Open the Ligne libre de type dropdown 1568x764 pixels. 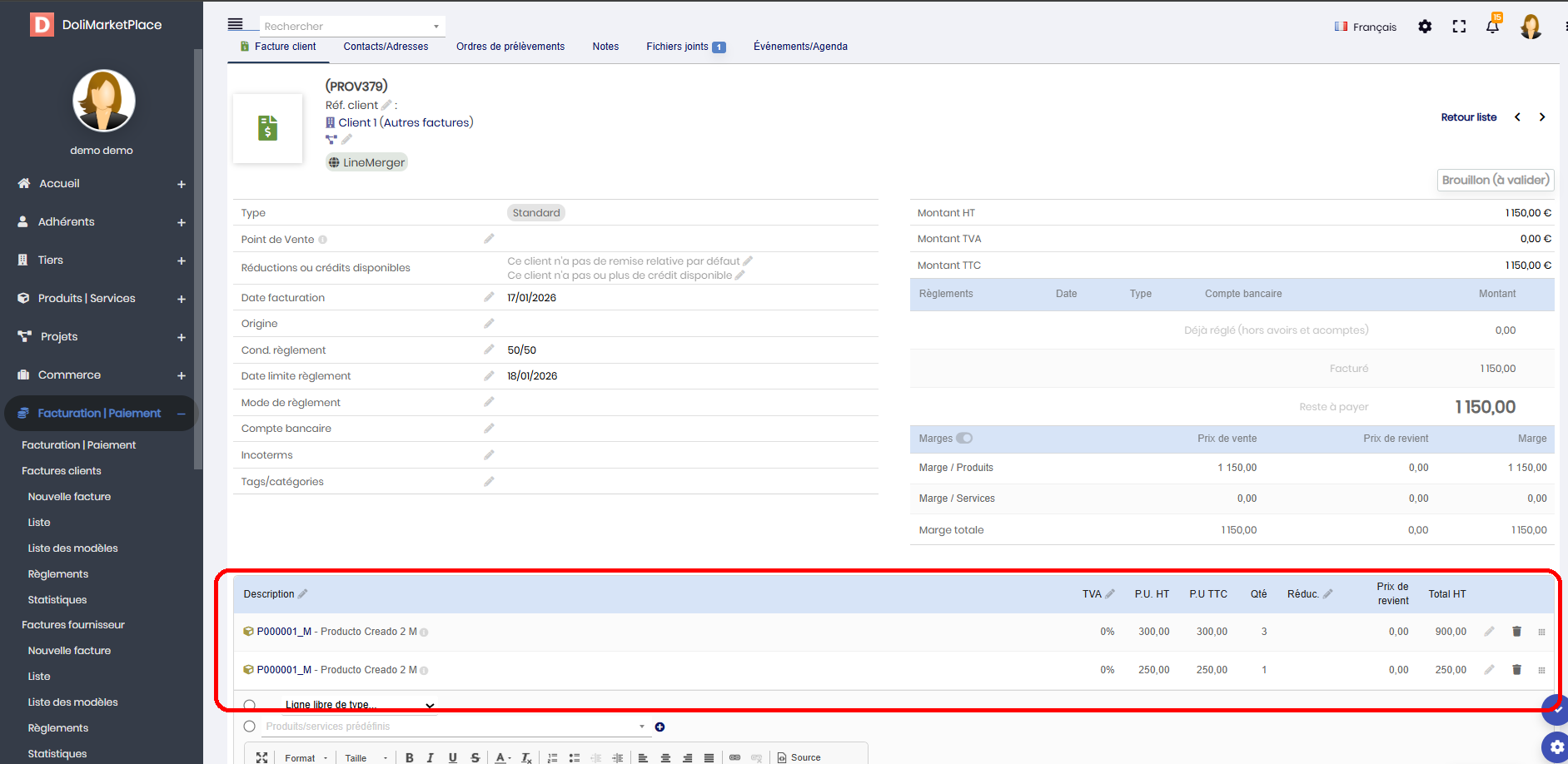coord(359,705)
